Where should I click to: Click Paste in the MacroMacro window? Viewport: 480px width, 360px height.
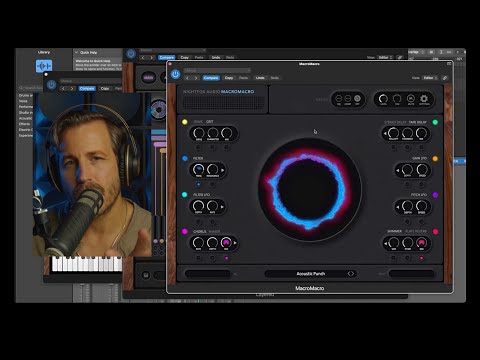click(x=243, y=78)
